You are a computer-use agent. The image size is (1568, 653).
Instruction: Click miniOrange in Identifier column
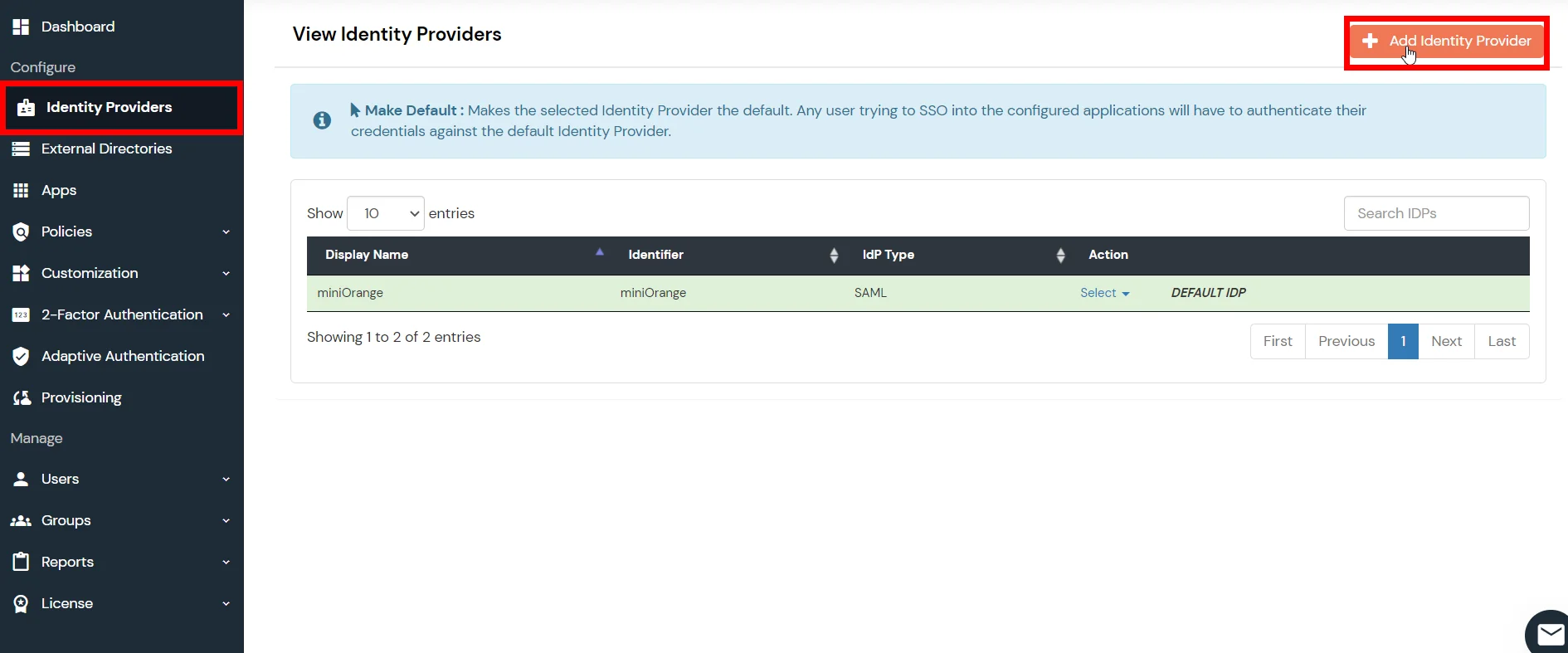(x=653, y=293)
